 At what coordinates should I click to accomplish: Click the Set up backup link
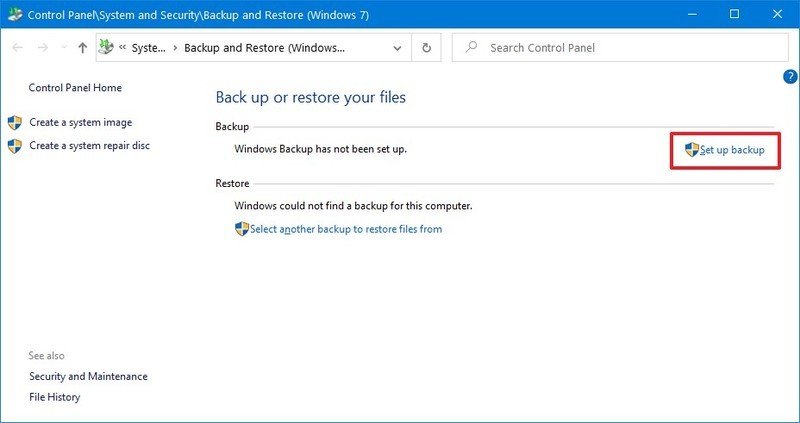point(732,150)
